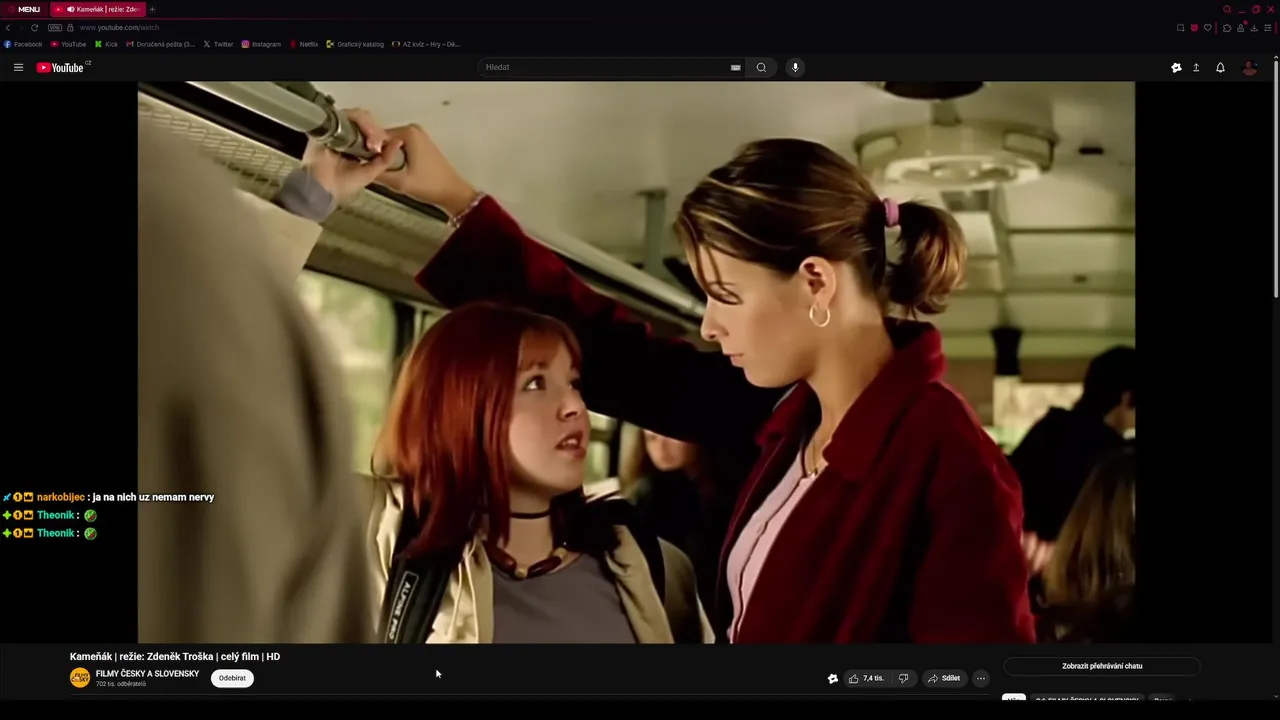This screenshot has width=1280, height=720.
Task: Open the YouTube bookmark
Action: pos(68,44)
